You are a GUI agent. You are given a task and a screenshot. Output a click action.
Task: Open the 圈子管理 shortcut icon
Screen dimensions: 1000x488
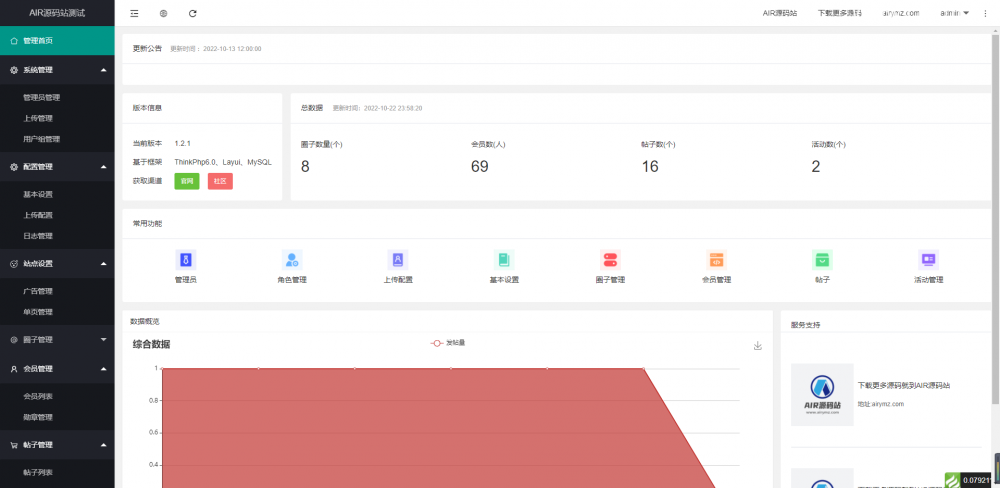610,260
